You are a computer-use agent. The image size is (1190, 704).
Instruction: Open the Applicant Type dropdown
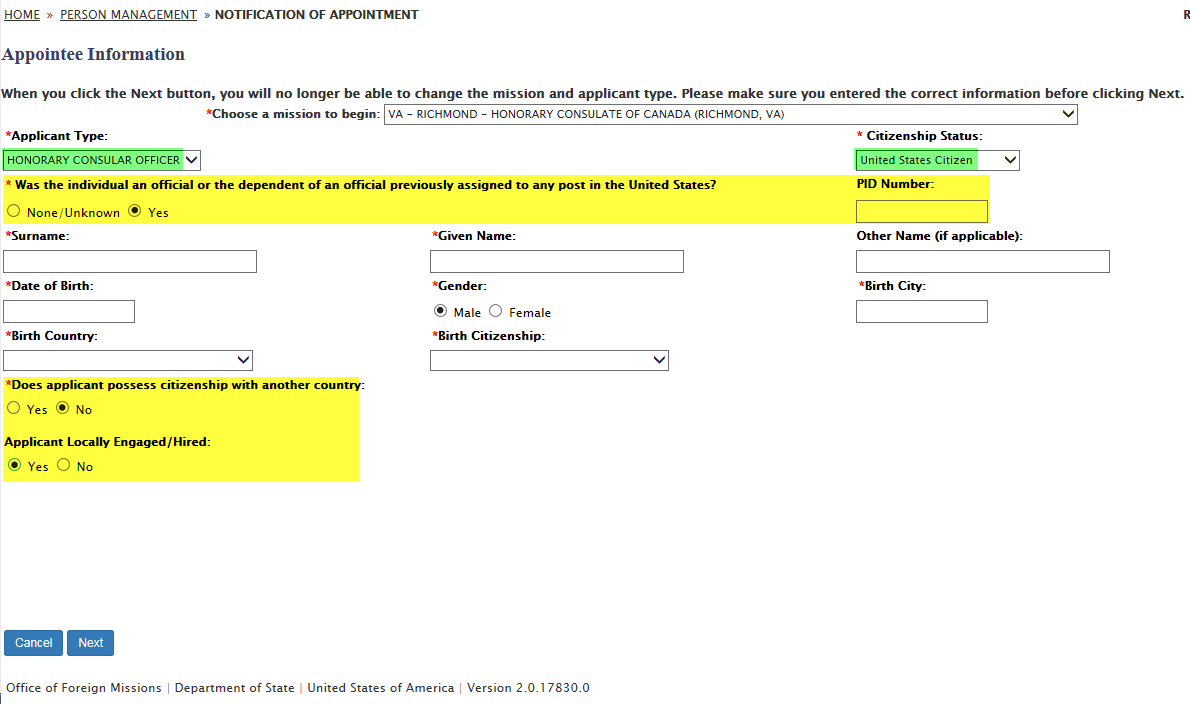click(102, 160)
